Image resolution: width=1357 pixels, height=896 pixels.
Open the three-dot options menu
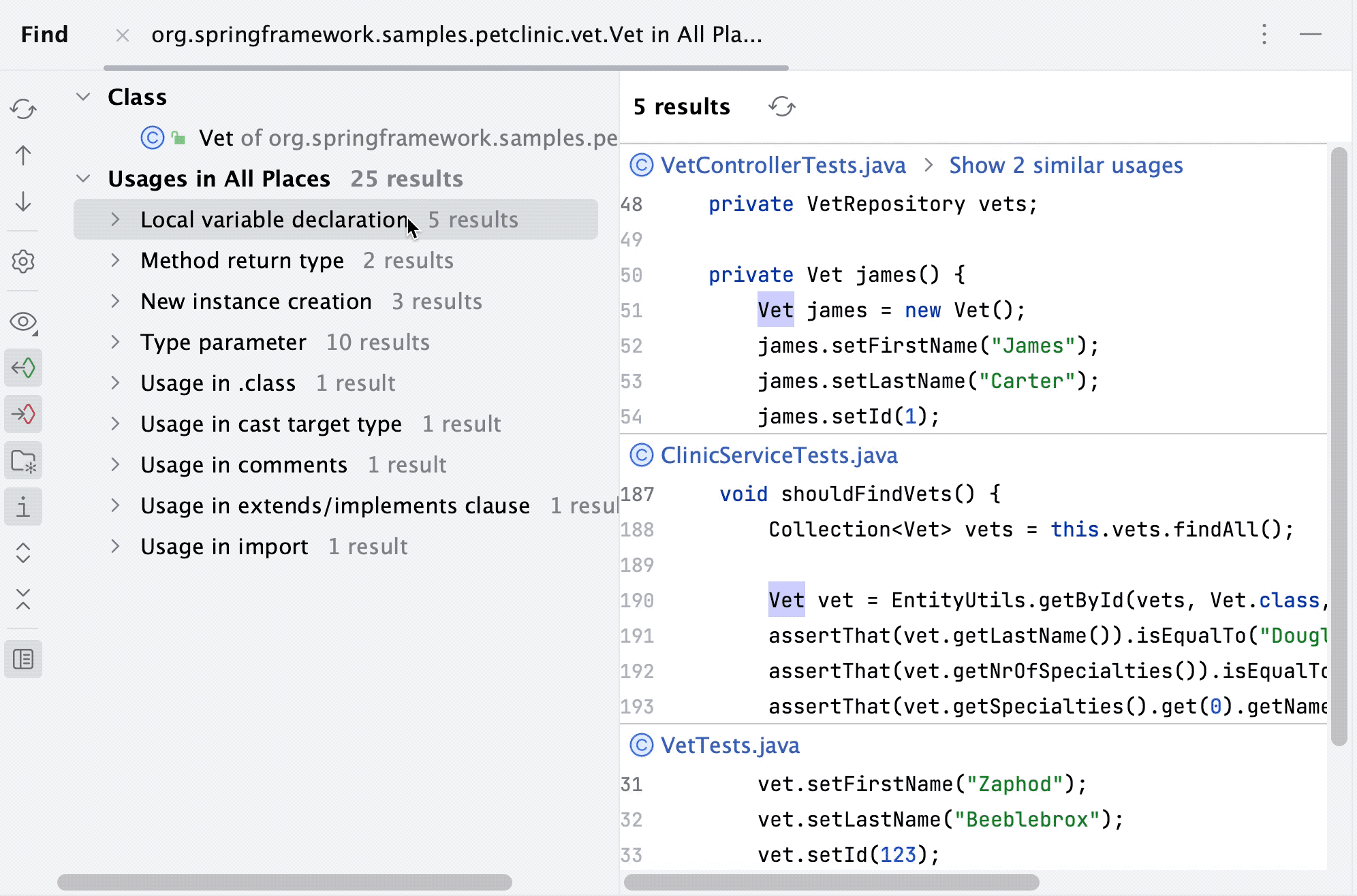pos(1264,35)
